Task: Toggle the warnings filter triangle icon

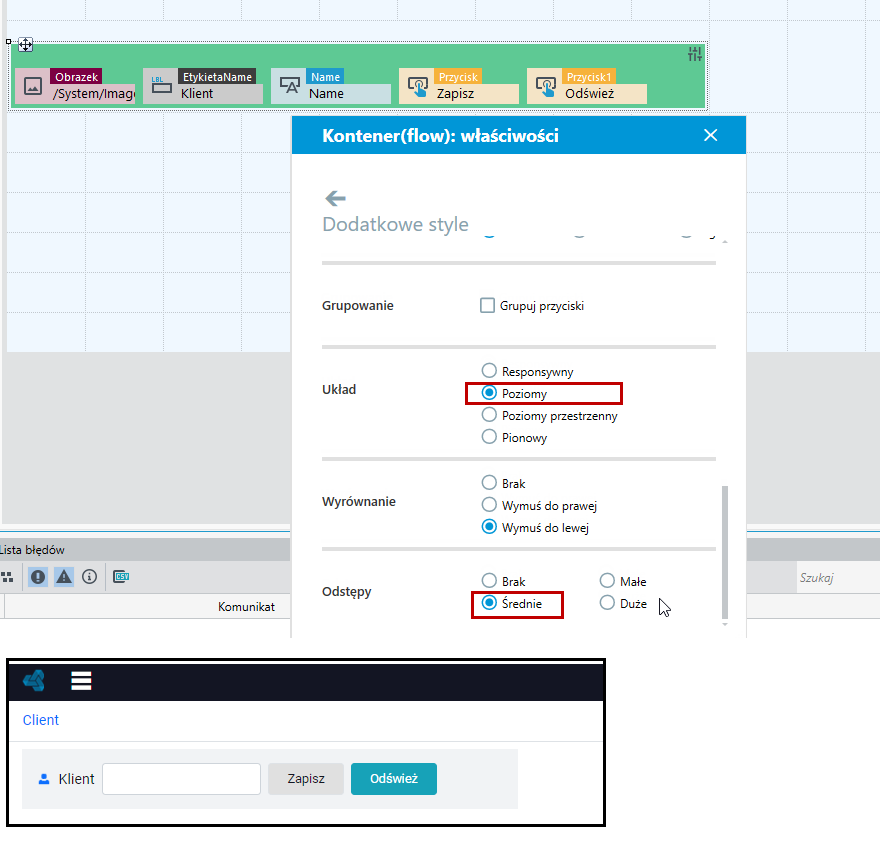Action: click(x=64, y=577)
